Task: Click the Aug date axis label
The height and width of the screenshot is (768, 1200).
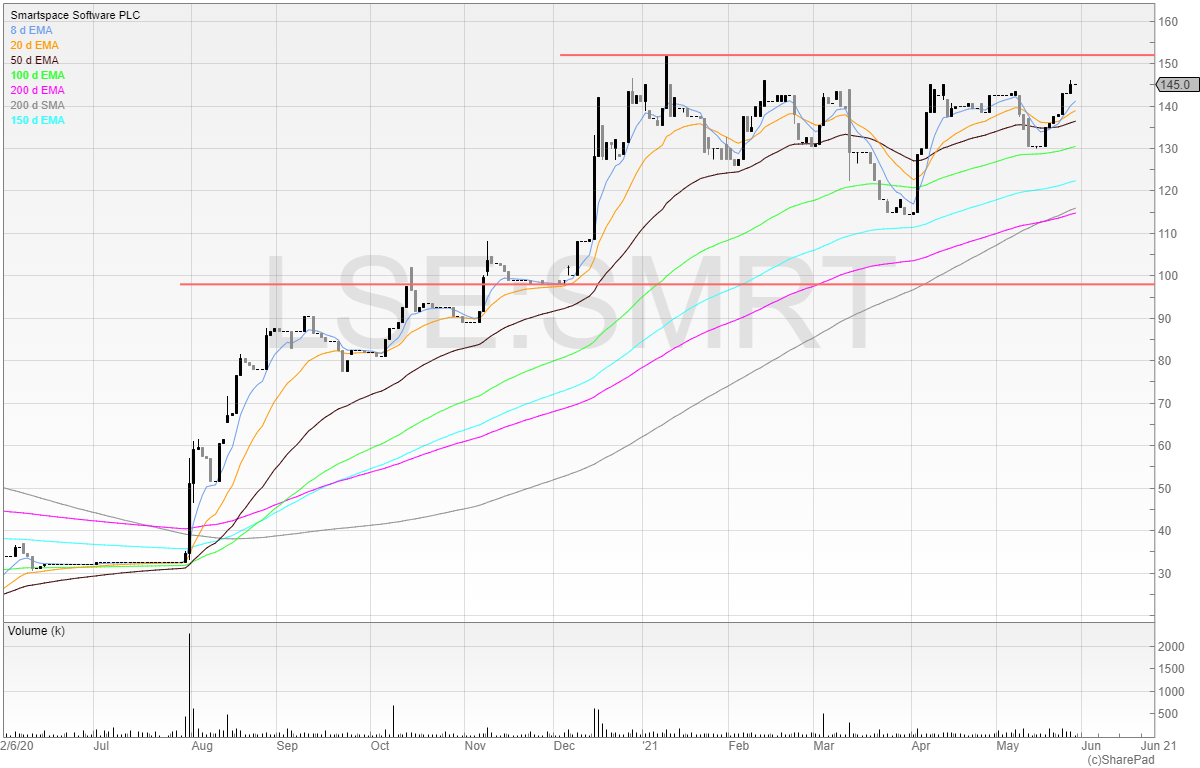Action: point(202,746)
